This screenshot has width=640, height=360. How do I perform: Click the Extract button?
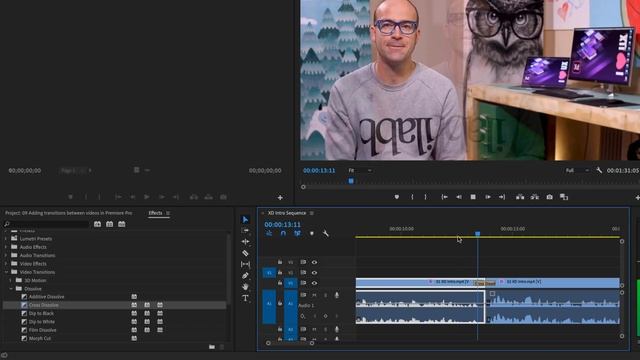pyautogui.click(x=535, y=197)
